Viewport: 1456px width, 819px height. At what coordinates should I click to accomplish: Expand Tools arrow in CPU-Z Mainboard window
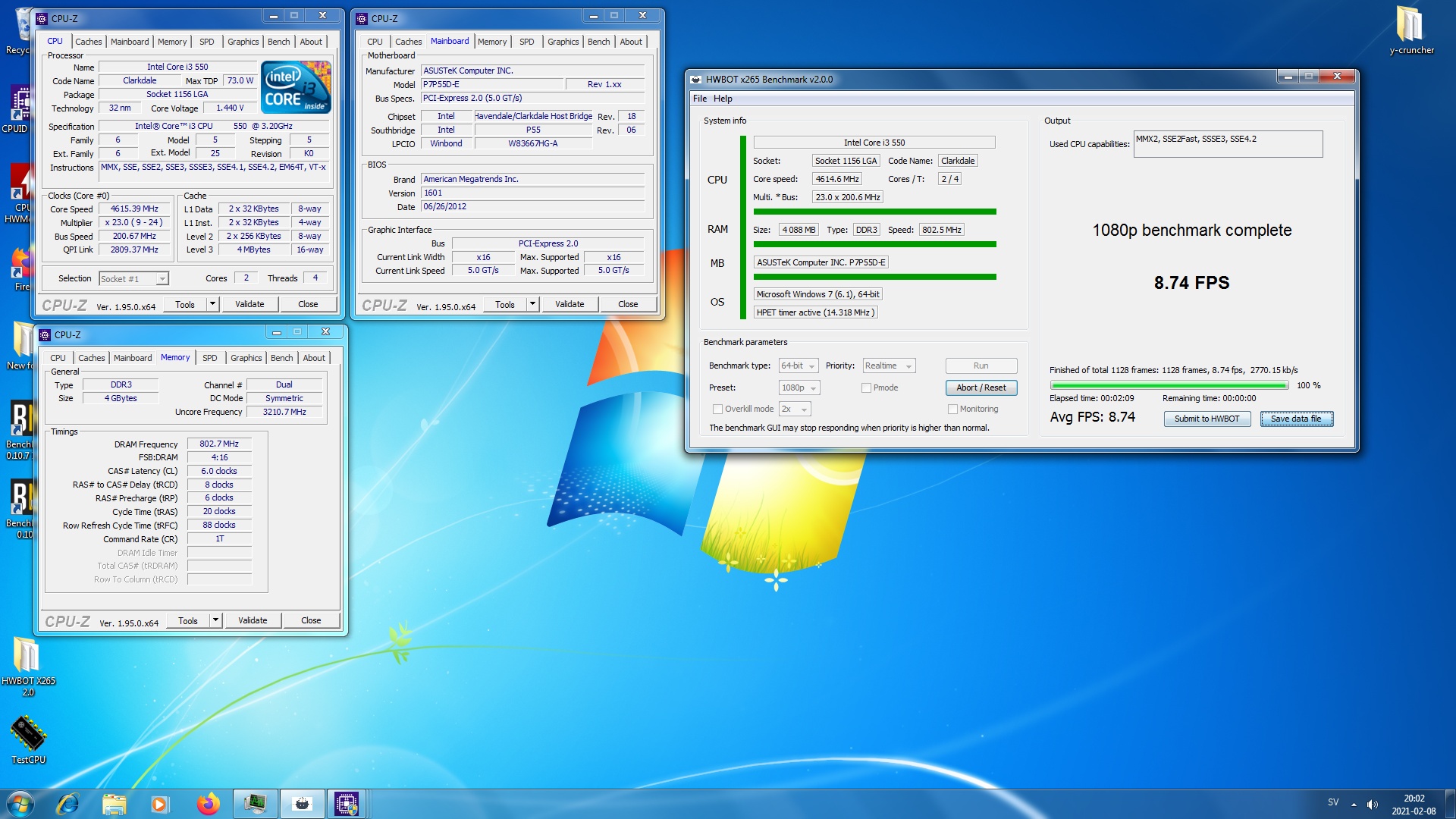pyautogui.click(x=532, y=304)
